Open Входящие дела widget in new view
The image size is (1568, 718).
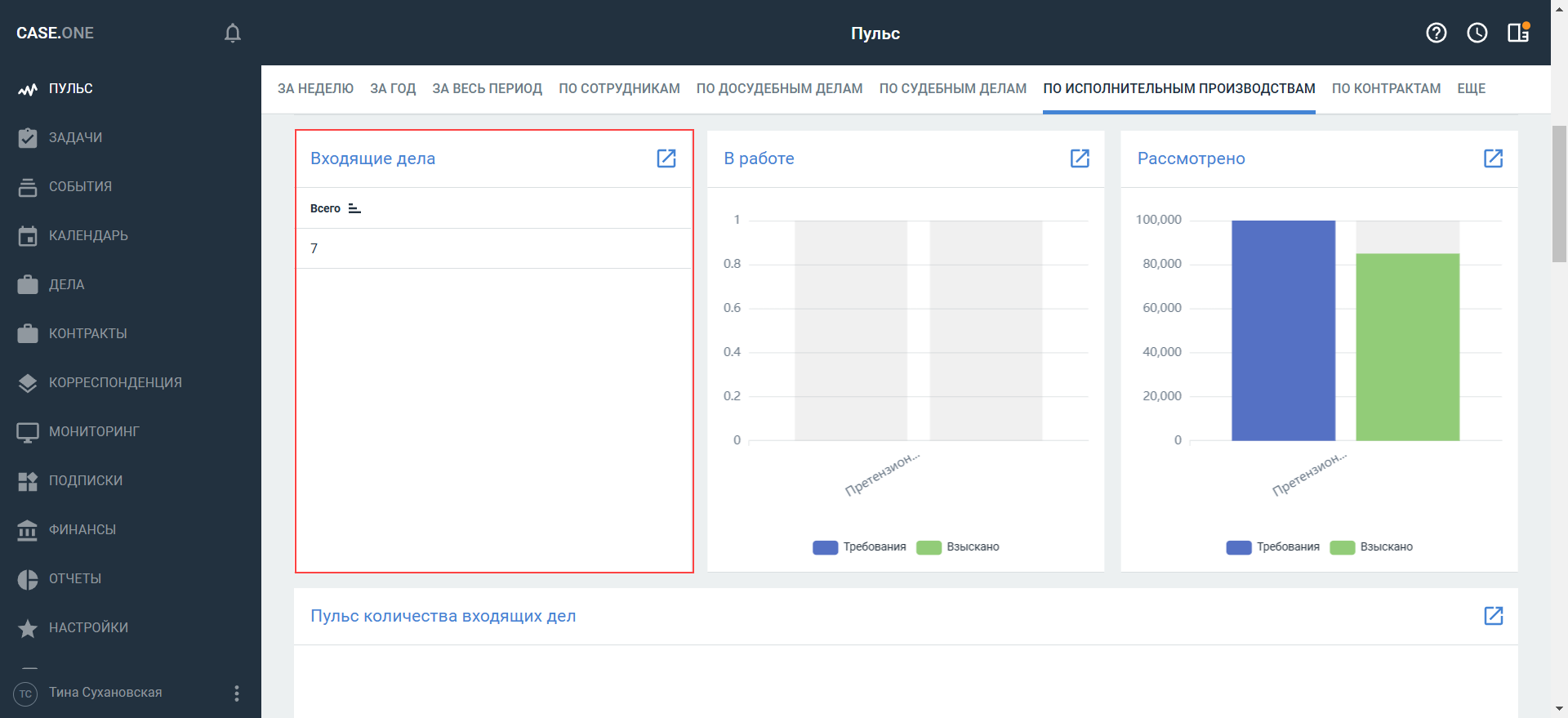click(666, 158)
